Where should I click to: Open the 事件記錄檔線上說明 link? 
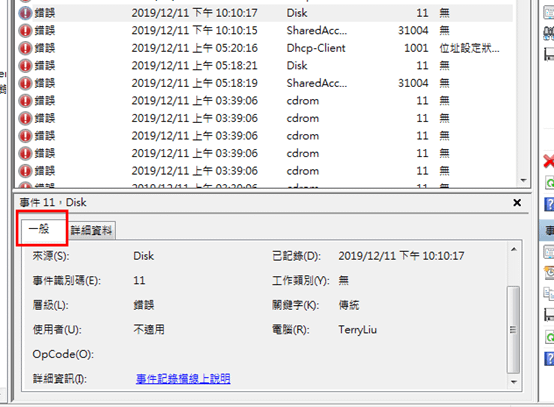point(183,379)
